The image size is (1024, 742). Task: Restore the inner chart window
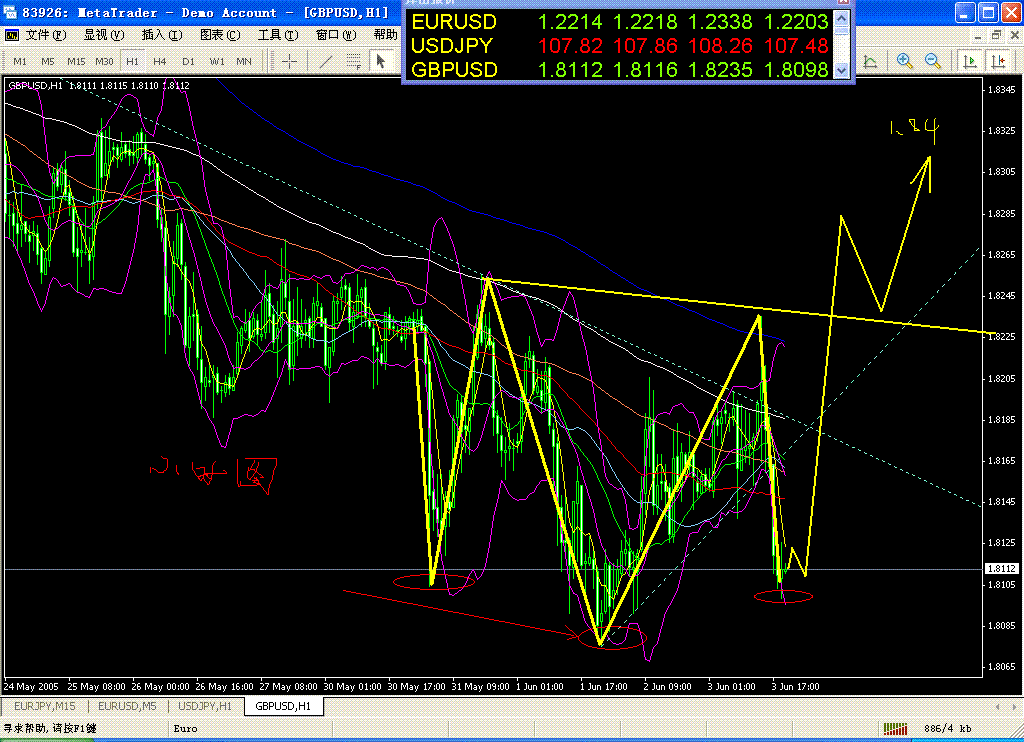[996, 35]
